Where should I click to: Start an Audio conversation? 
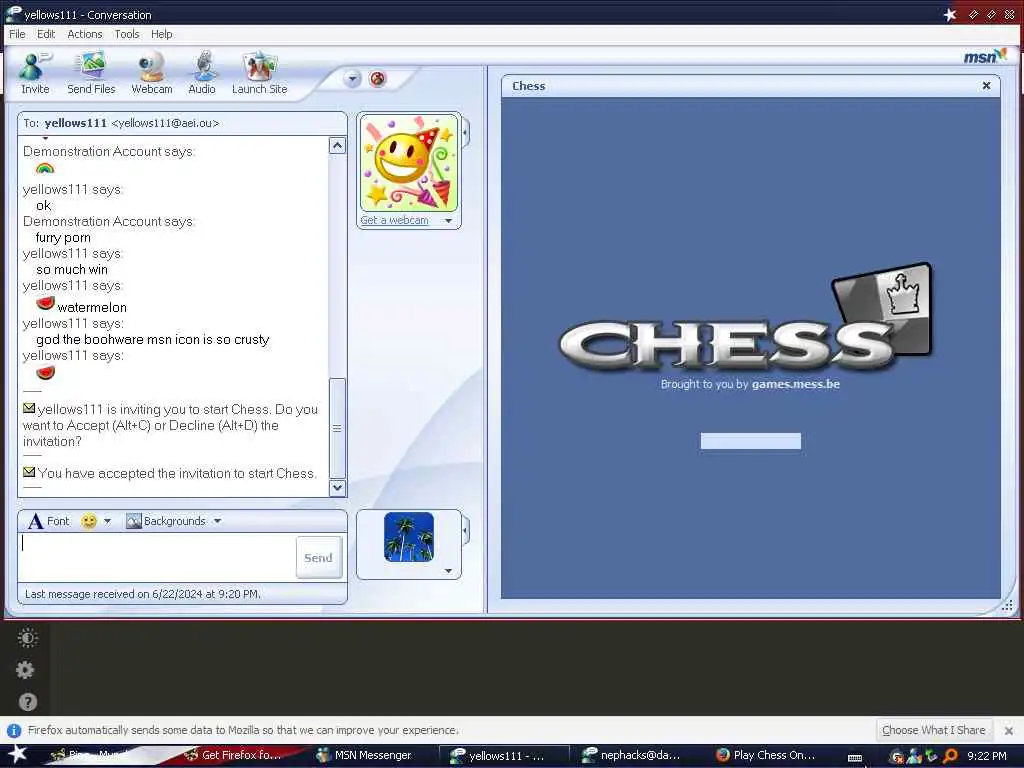coord(202,73)
